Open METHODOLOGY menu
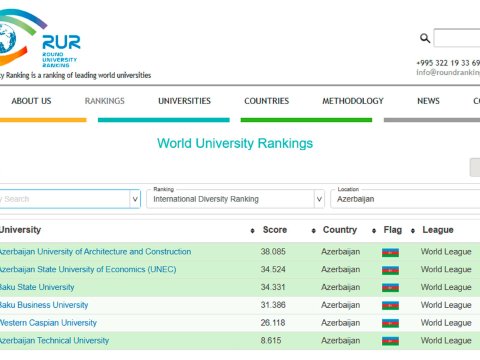This screenshot has width=480, height=360. [x=353, y=101]
